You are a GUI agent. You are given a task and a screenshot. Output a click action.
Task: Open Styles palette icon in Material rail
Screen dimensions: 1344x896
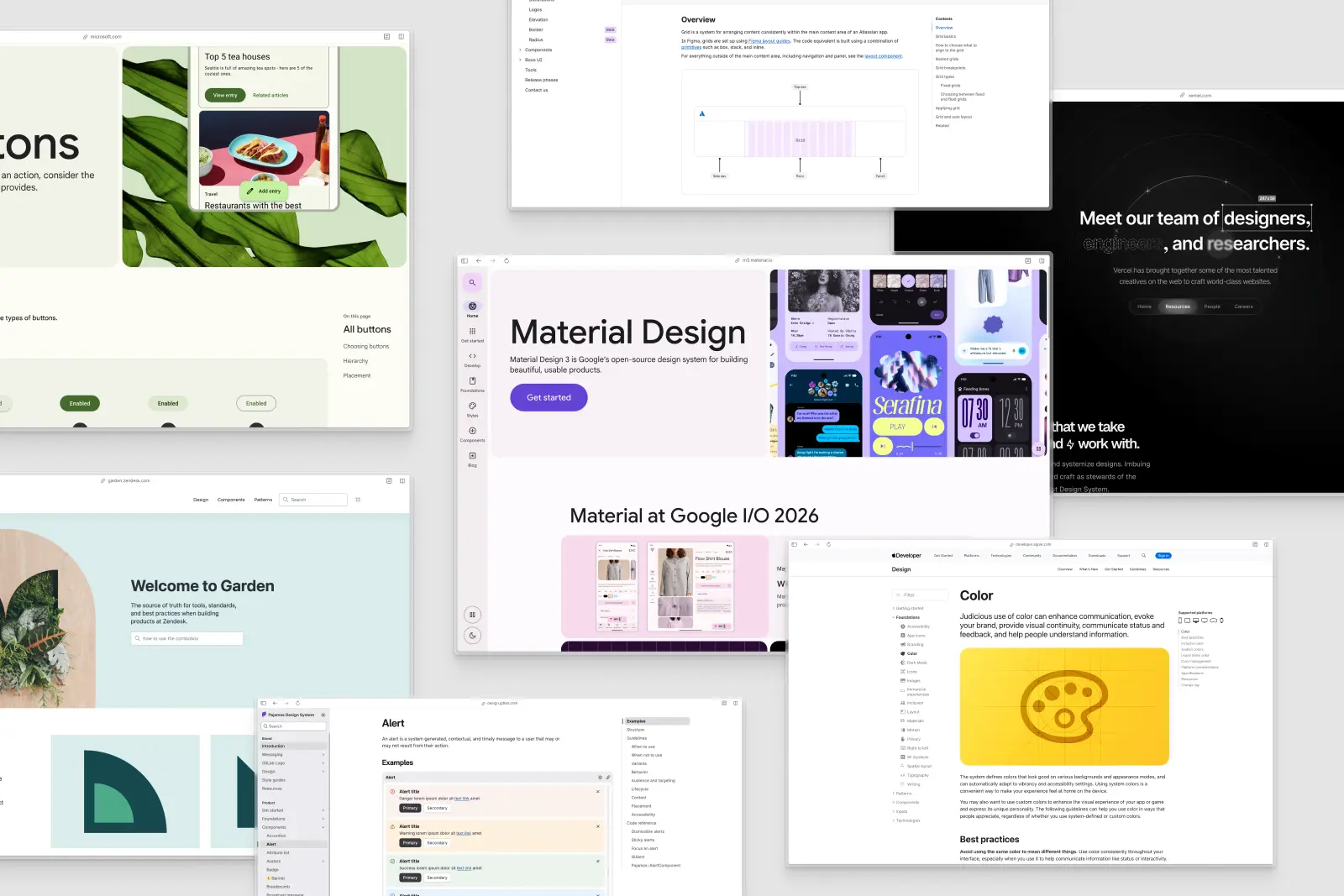(x=472, y=409)
